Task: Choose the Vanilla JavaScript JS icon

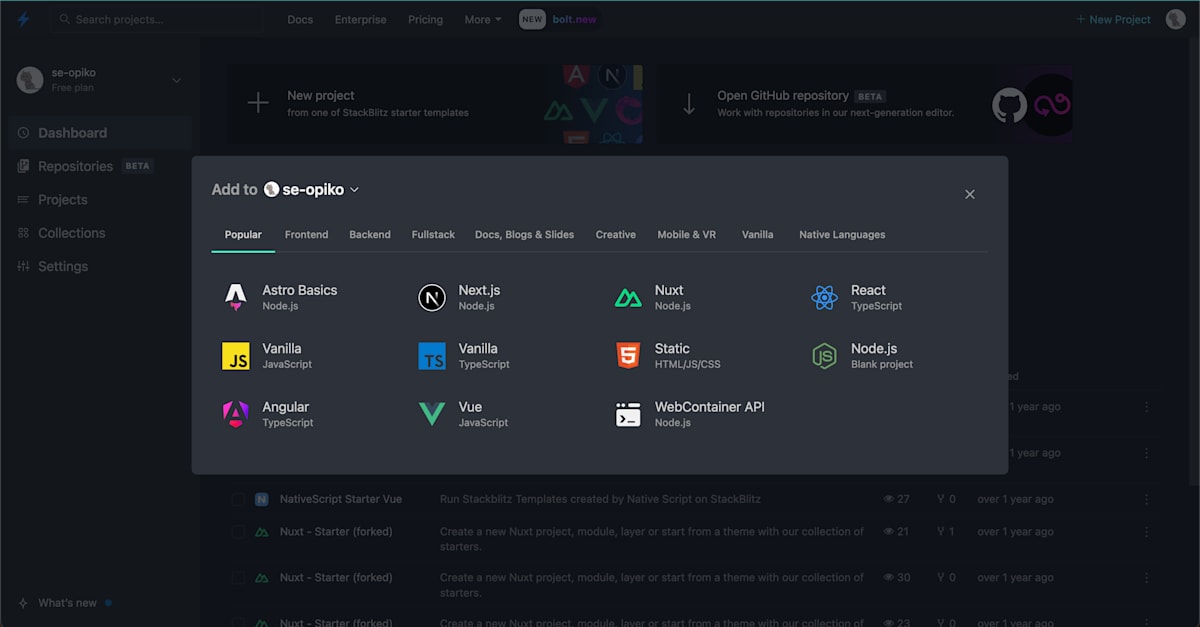Action: [236, 356]
